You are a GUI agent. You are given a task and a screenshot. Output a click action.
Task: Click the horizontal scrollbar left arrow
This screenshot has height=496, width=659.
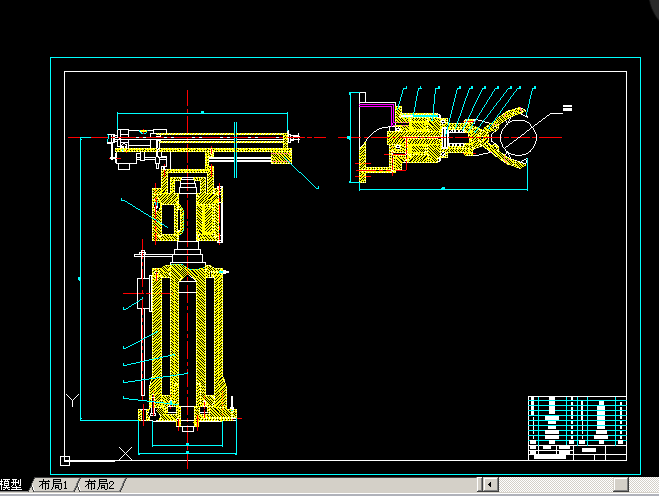[x=489, y=484]
